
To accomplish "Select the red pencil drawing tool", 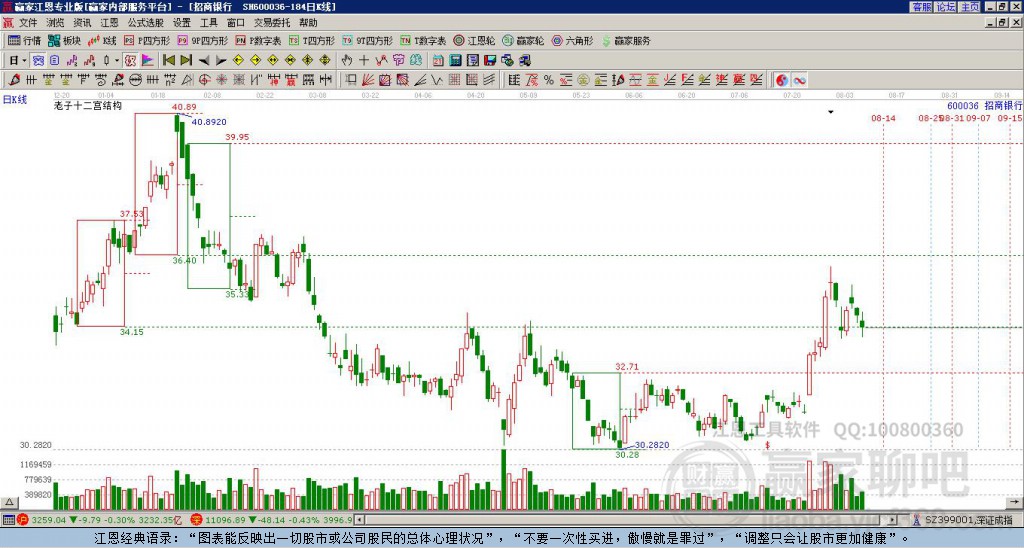I will [14, 80].
